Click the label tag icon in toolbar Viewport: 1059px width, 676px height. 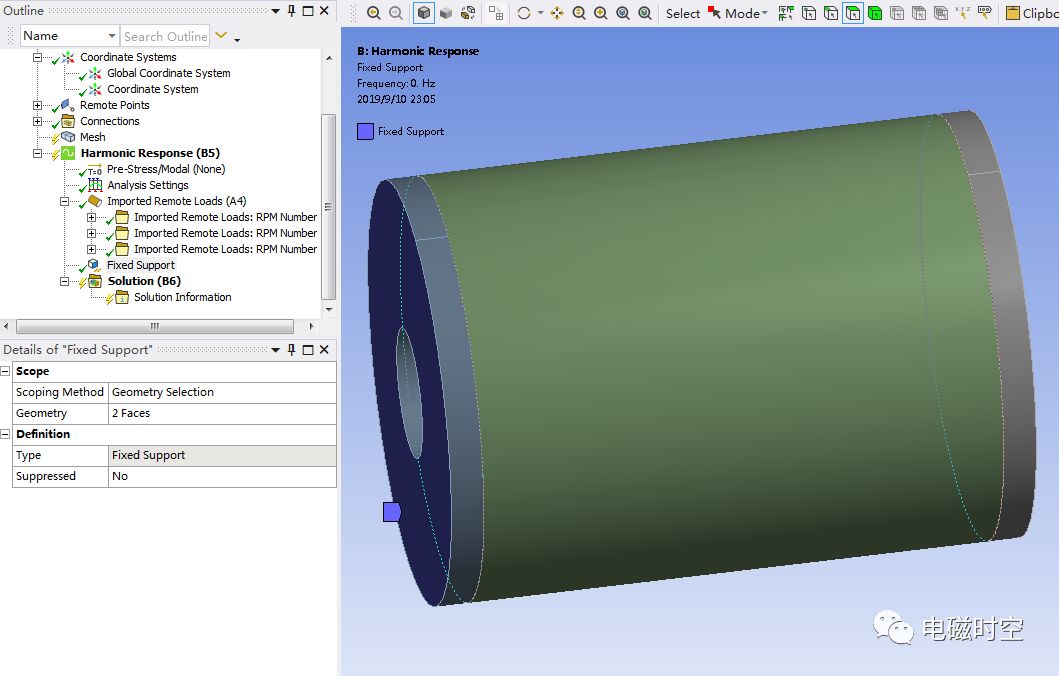click(x=985, y=13)
